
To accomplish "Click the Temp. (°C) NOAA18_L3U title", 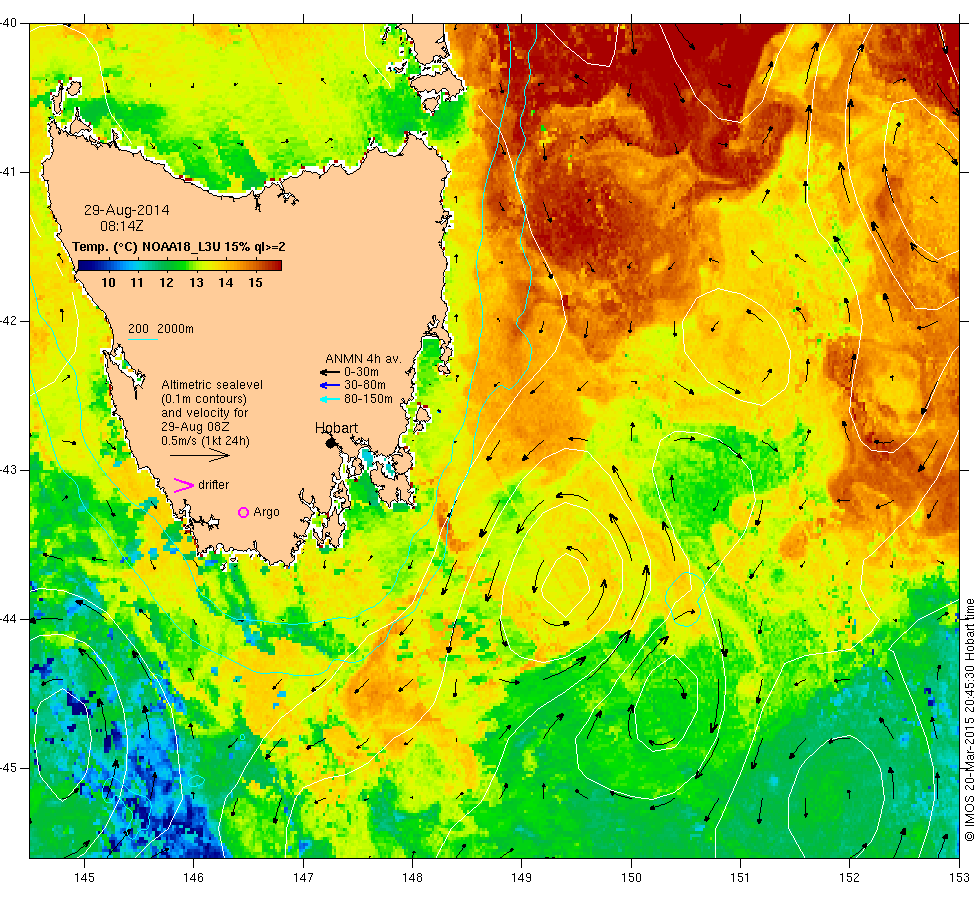I will pyautogui.click(x=179, y=247).
